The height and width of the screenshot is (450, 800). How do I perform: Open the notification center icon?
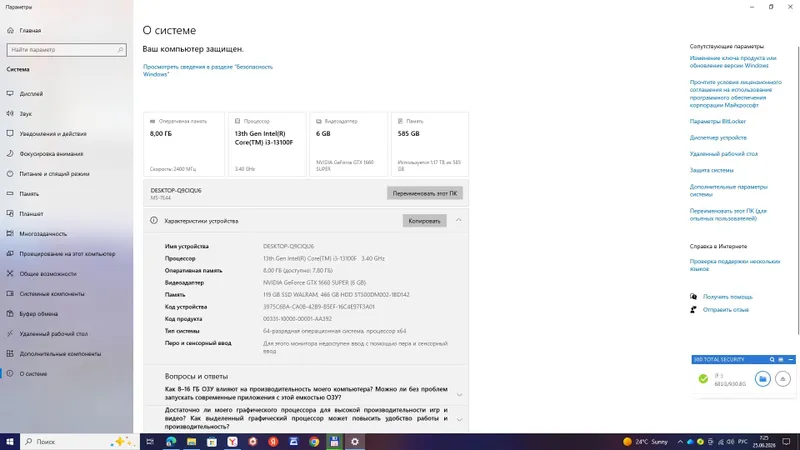787,442
